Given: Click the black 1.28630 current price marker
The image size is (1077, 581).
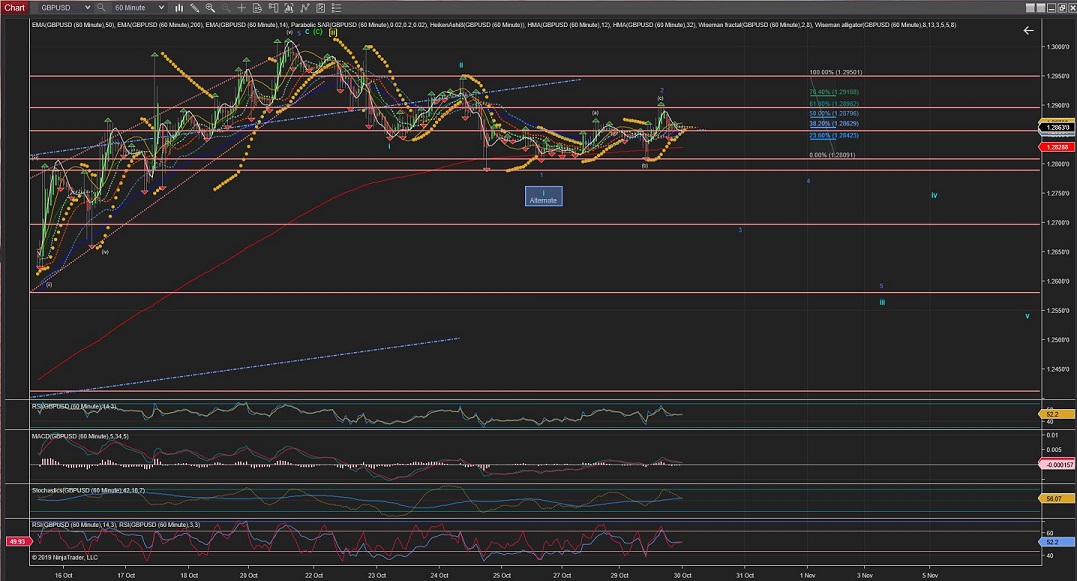Looking at the screenshot, I should tap(1057, 128).
